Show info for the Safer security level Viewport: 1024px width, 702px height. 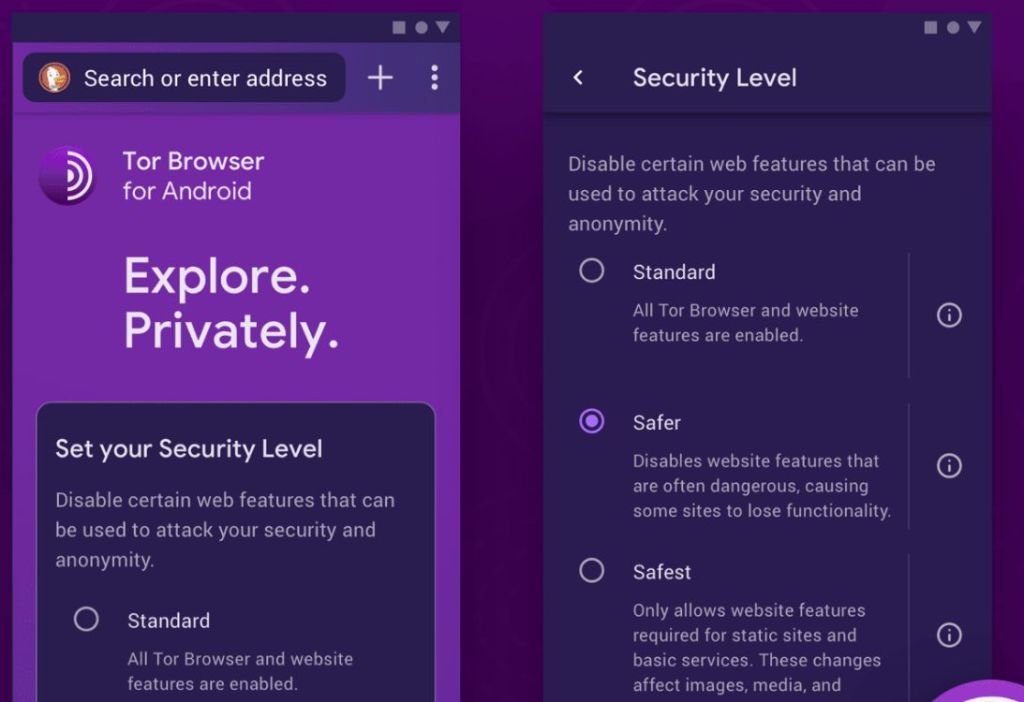coord(949,466)
